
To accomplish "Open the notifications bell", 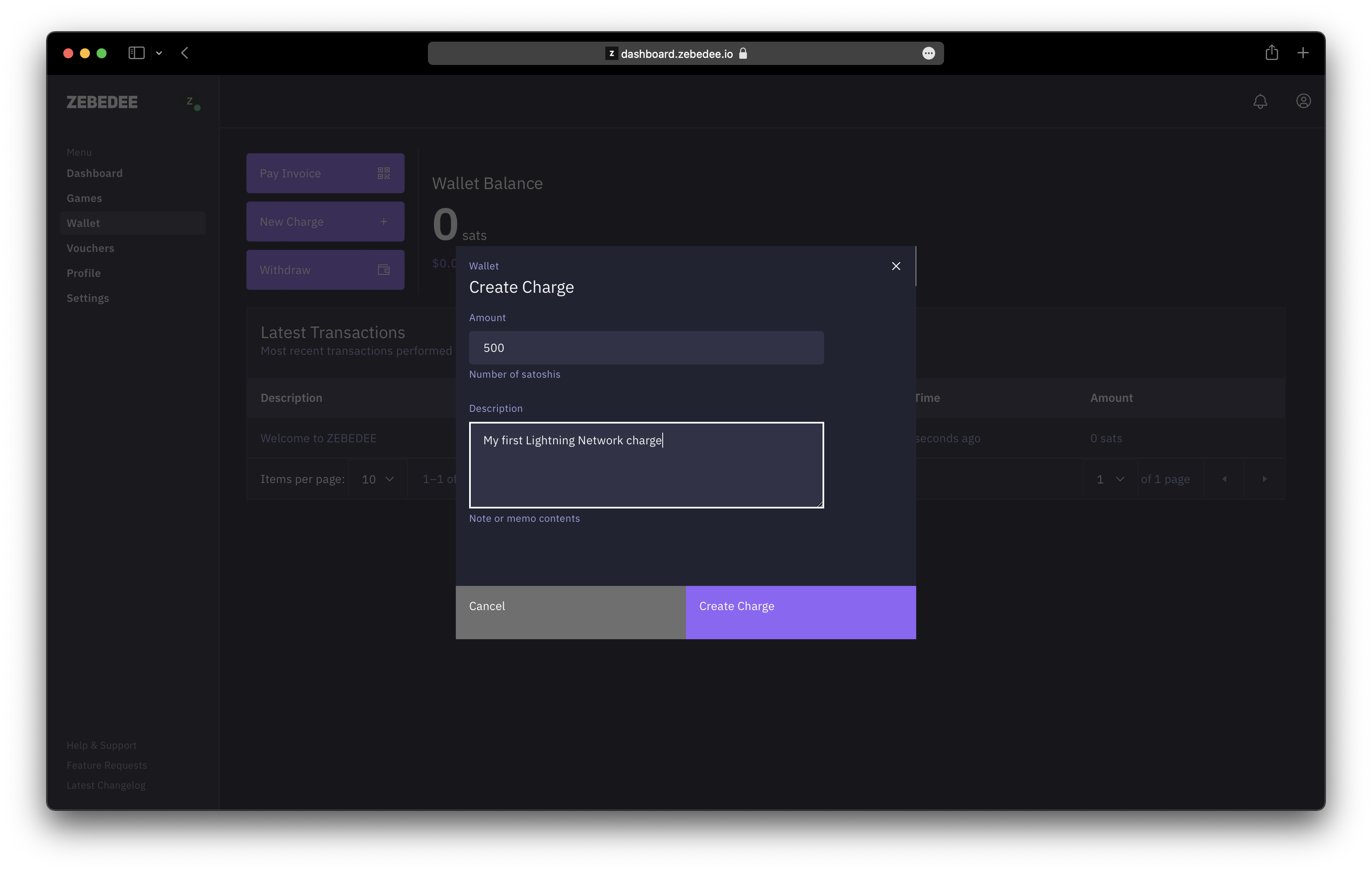I will 1260,102.
